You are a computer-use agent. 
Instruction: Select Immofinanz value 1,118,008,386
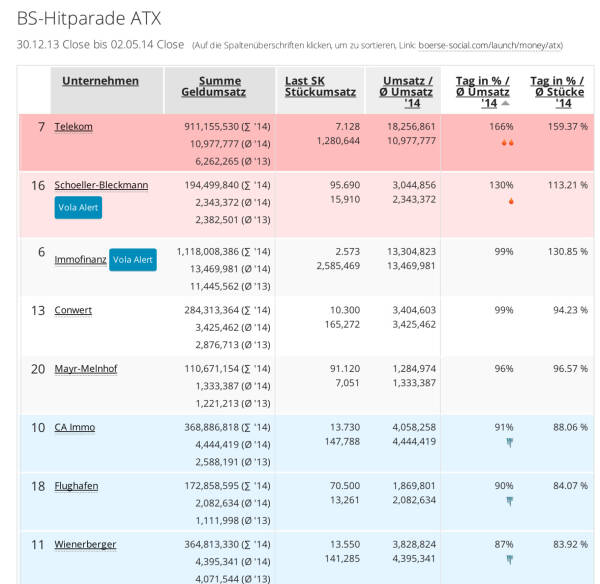click(x=208, y=252)
